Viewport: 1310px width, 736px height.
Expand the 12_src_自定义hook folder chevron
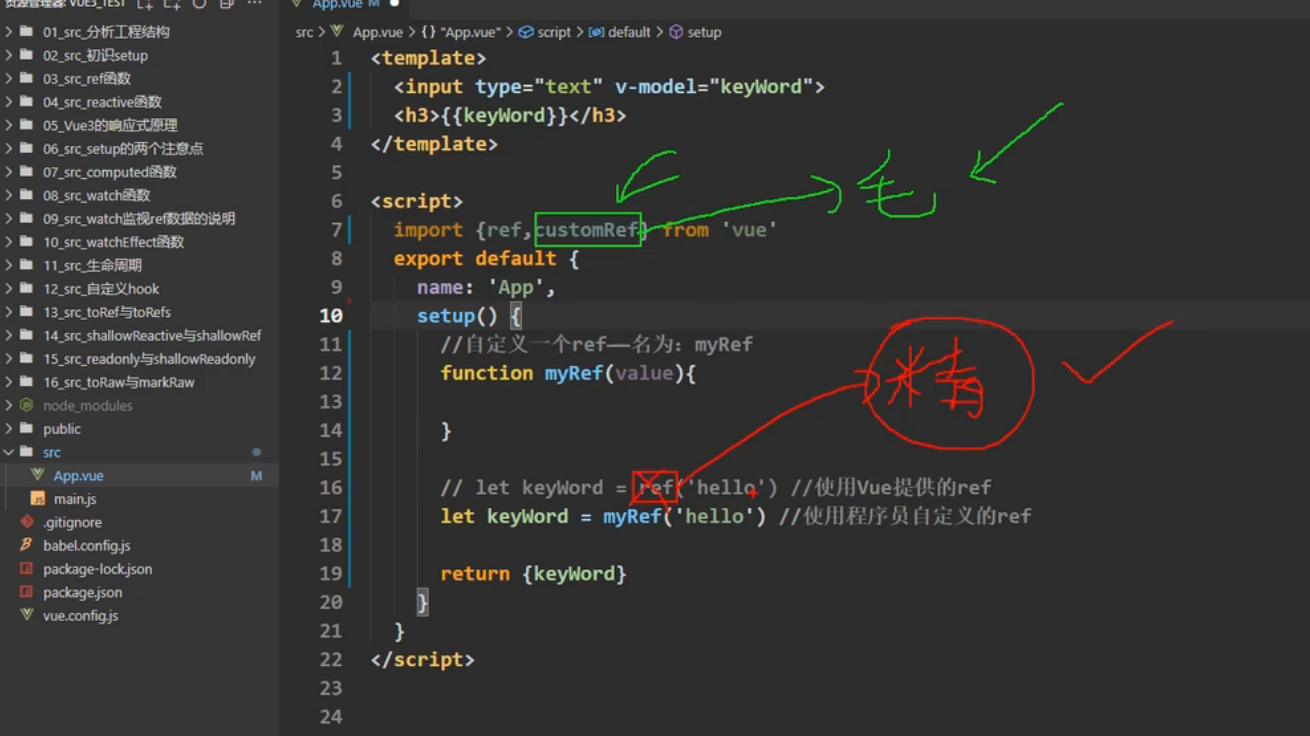[9, 289]
